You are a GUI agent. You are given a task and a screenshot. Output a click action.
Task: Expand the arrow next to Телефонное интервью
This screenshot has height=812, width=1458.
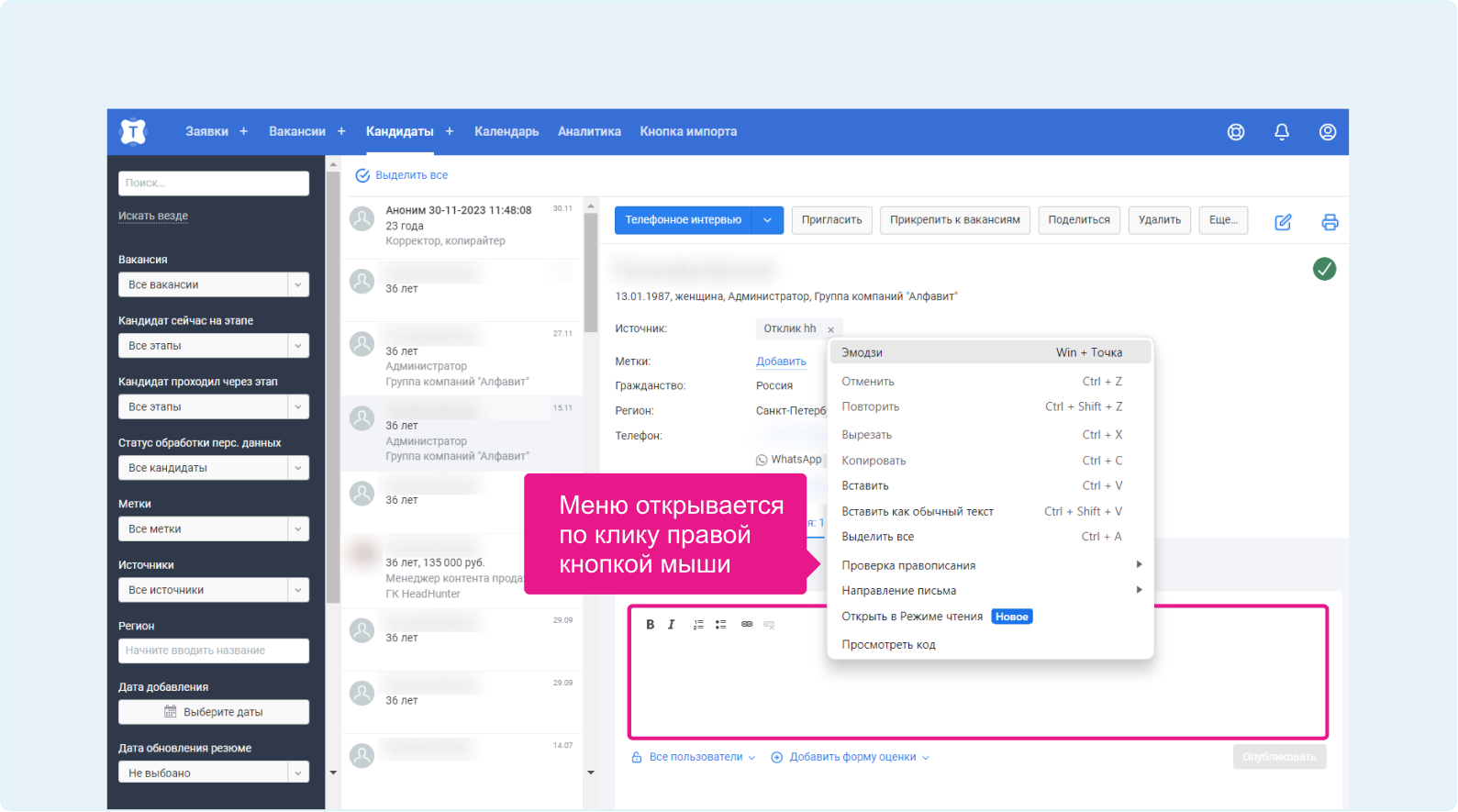point(768,220)
